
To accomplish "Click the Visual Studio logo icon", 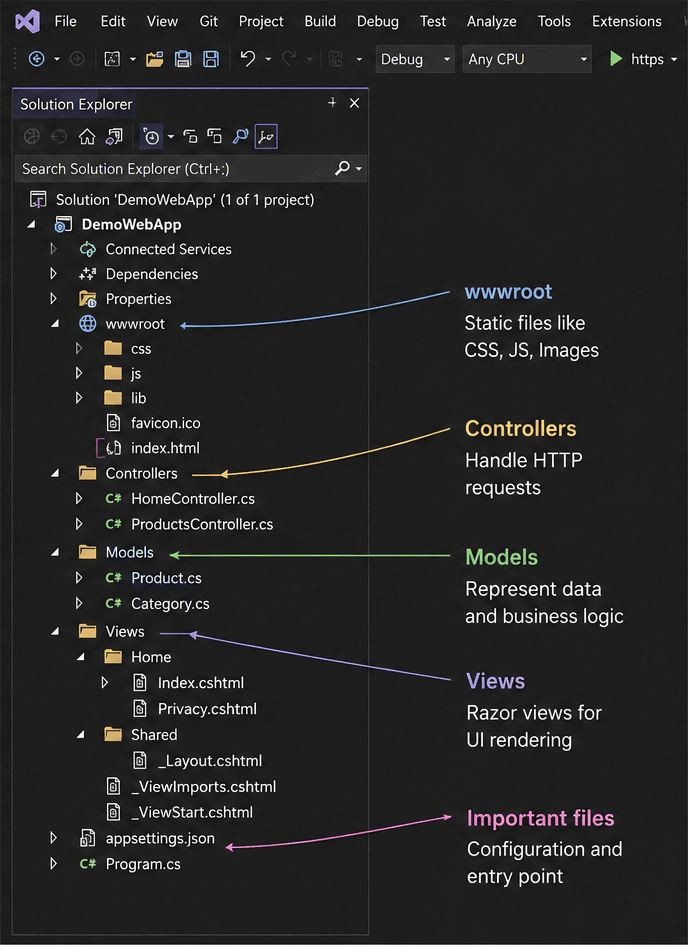I will coord(27,21).
